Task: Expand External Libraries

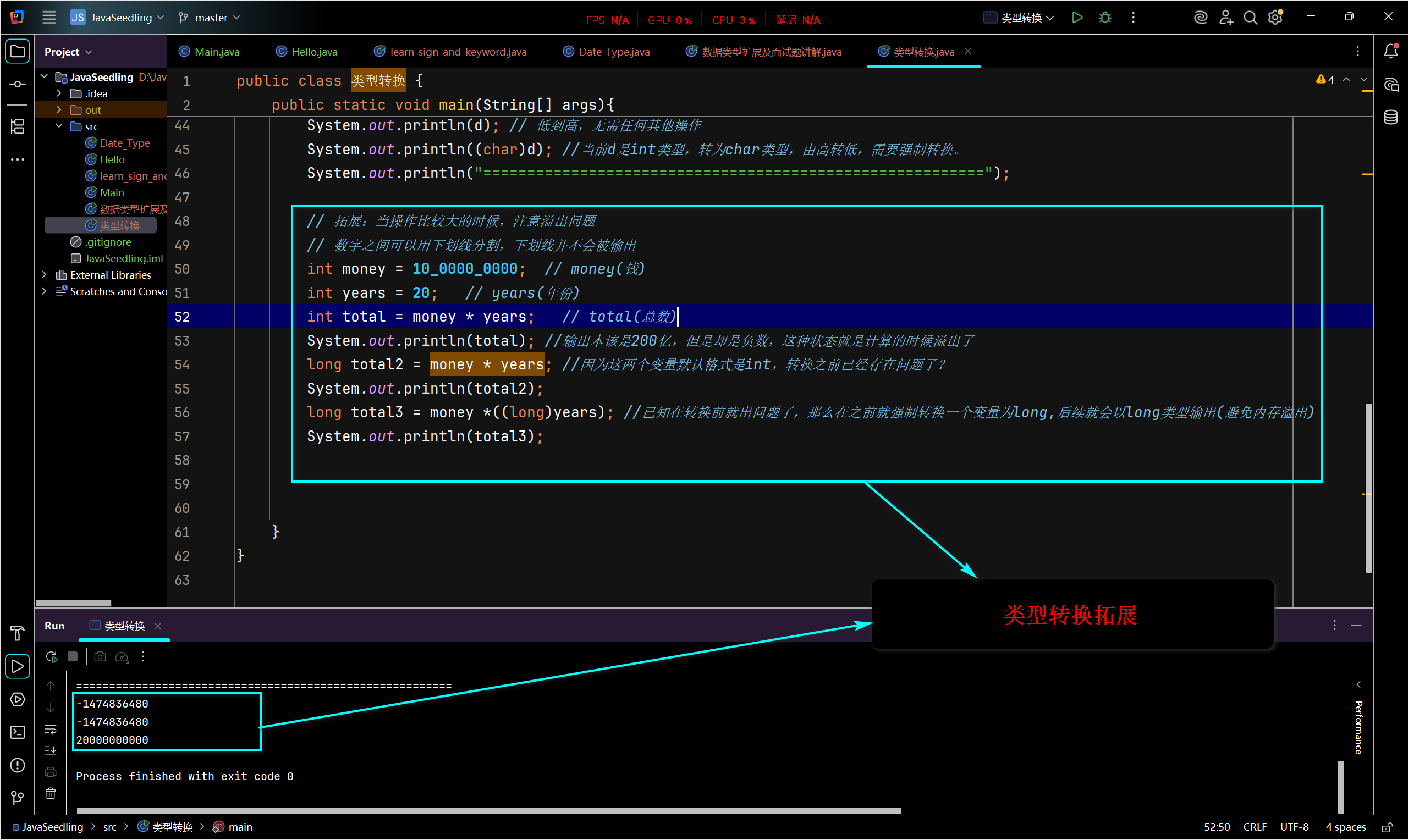Action: point(45,274)
